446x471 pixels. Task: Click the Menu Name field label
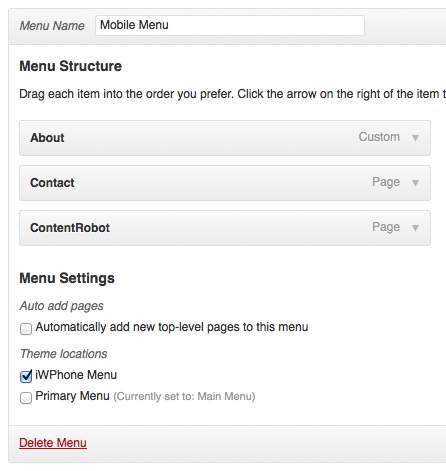click(x=52, y=26)
